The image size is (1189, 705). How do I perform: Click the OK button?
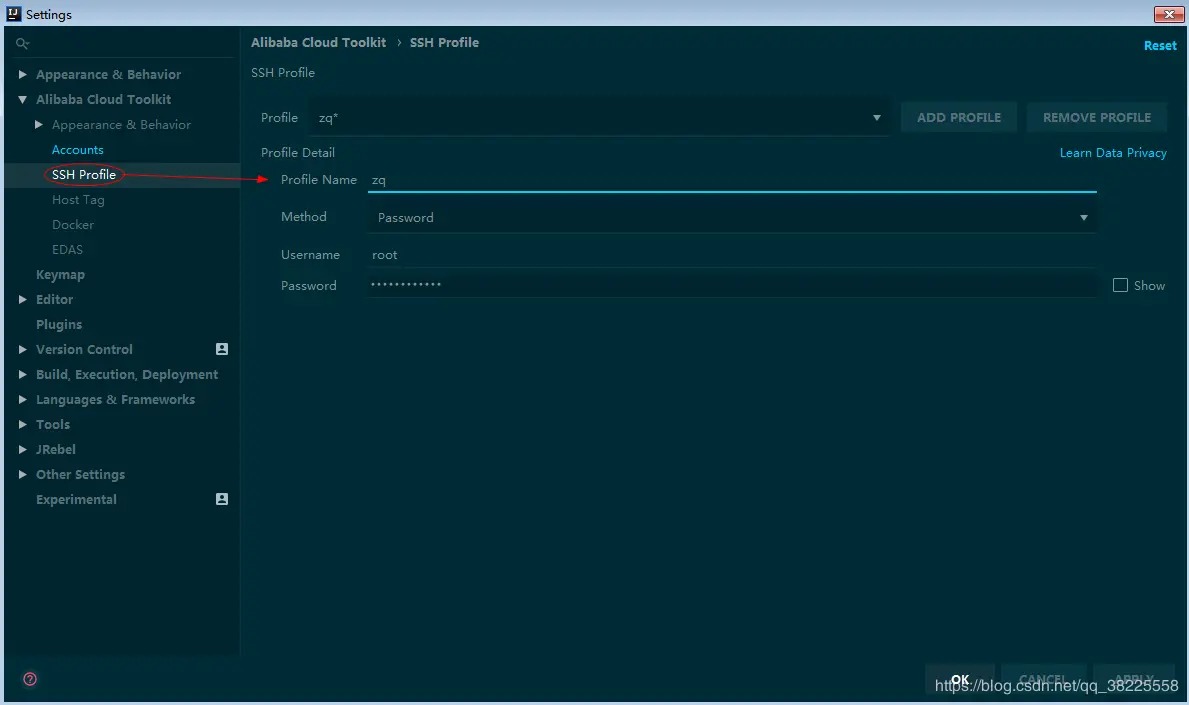(x=960, y=680)
